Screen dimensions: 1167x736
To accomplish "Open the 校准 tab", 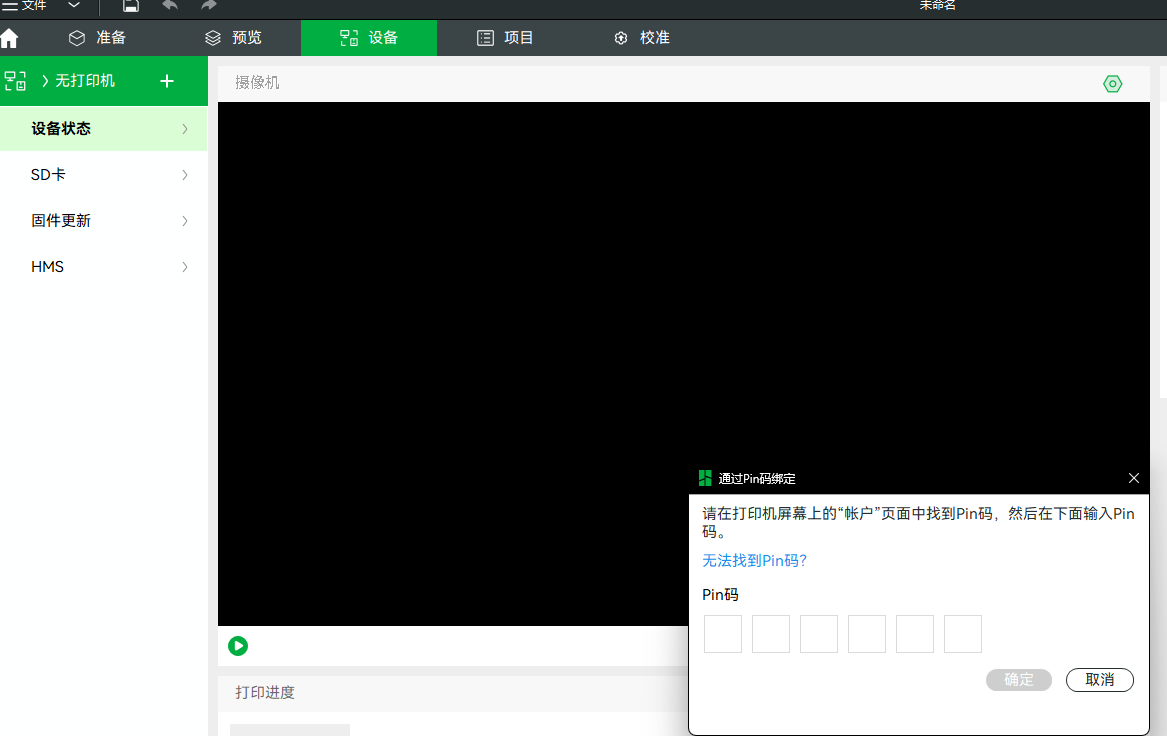I will [x=642, y=38].
